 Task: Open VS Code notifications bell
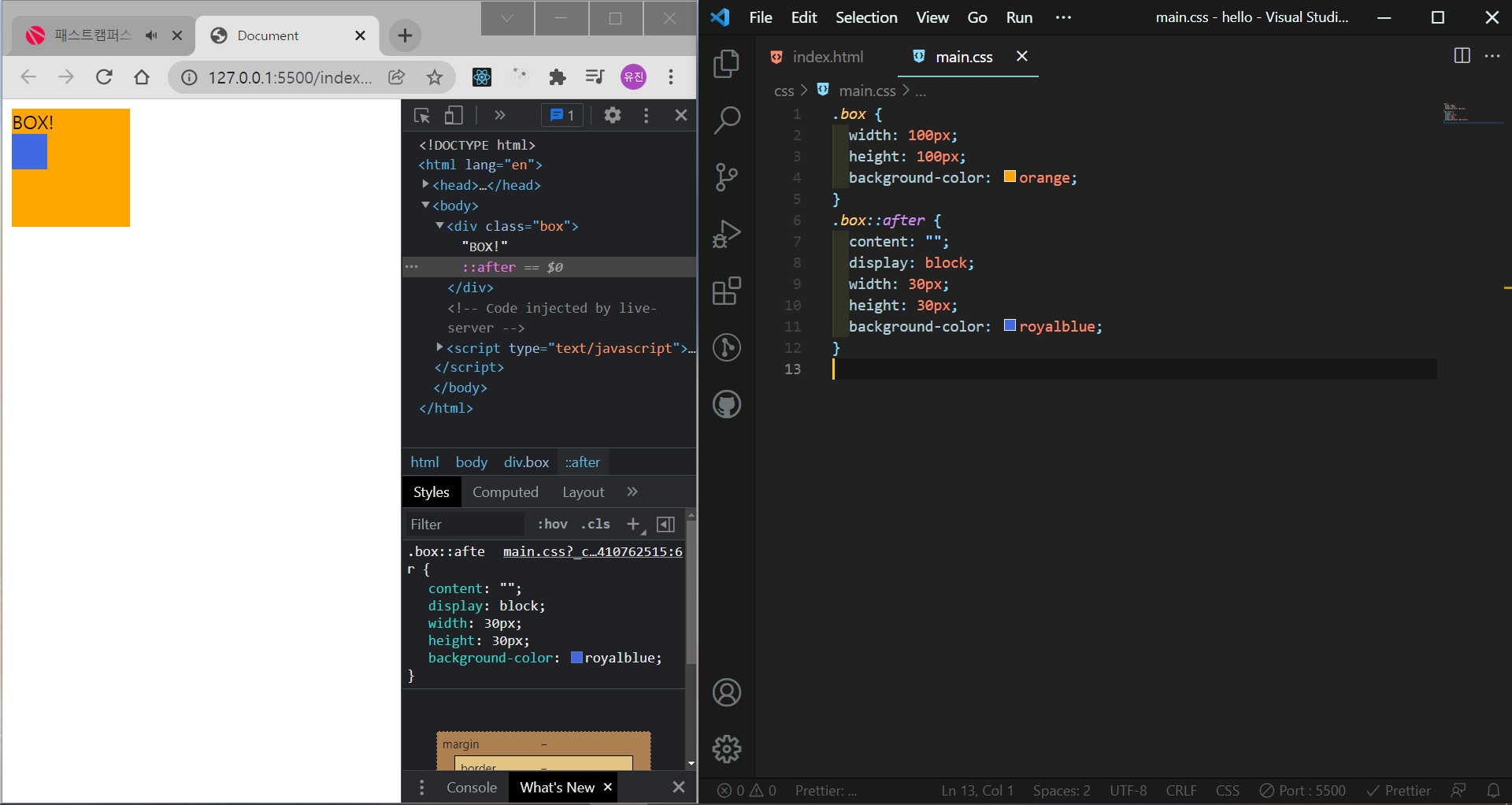point(1493,790)
